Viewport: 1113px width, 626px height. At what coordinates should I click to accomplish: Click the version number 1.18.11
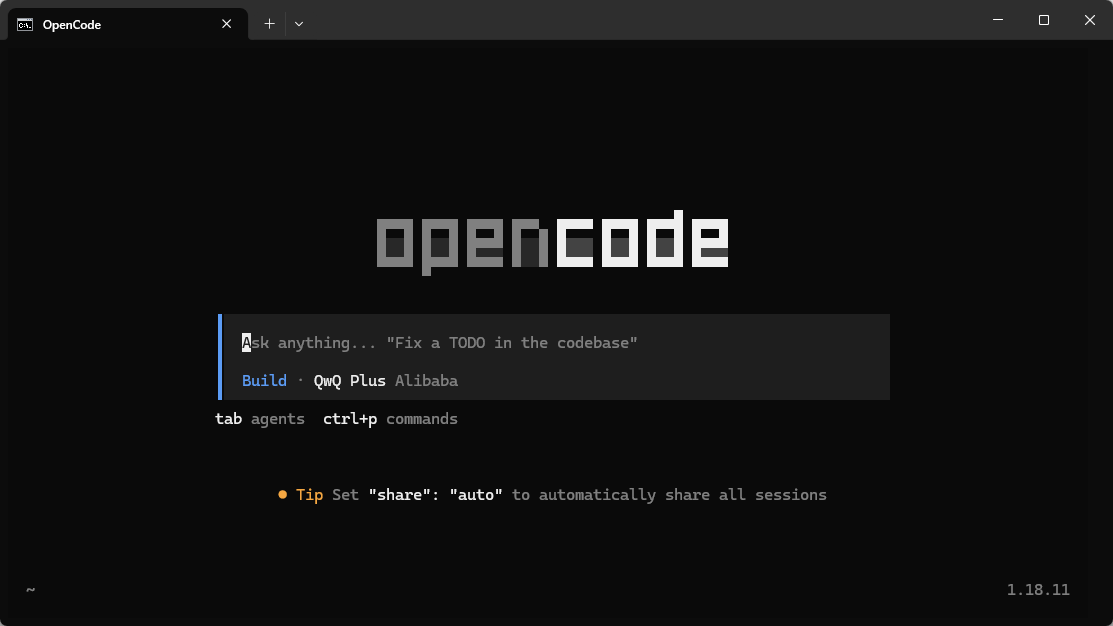pos(1038,590)
